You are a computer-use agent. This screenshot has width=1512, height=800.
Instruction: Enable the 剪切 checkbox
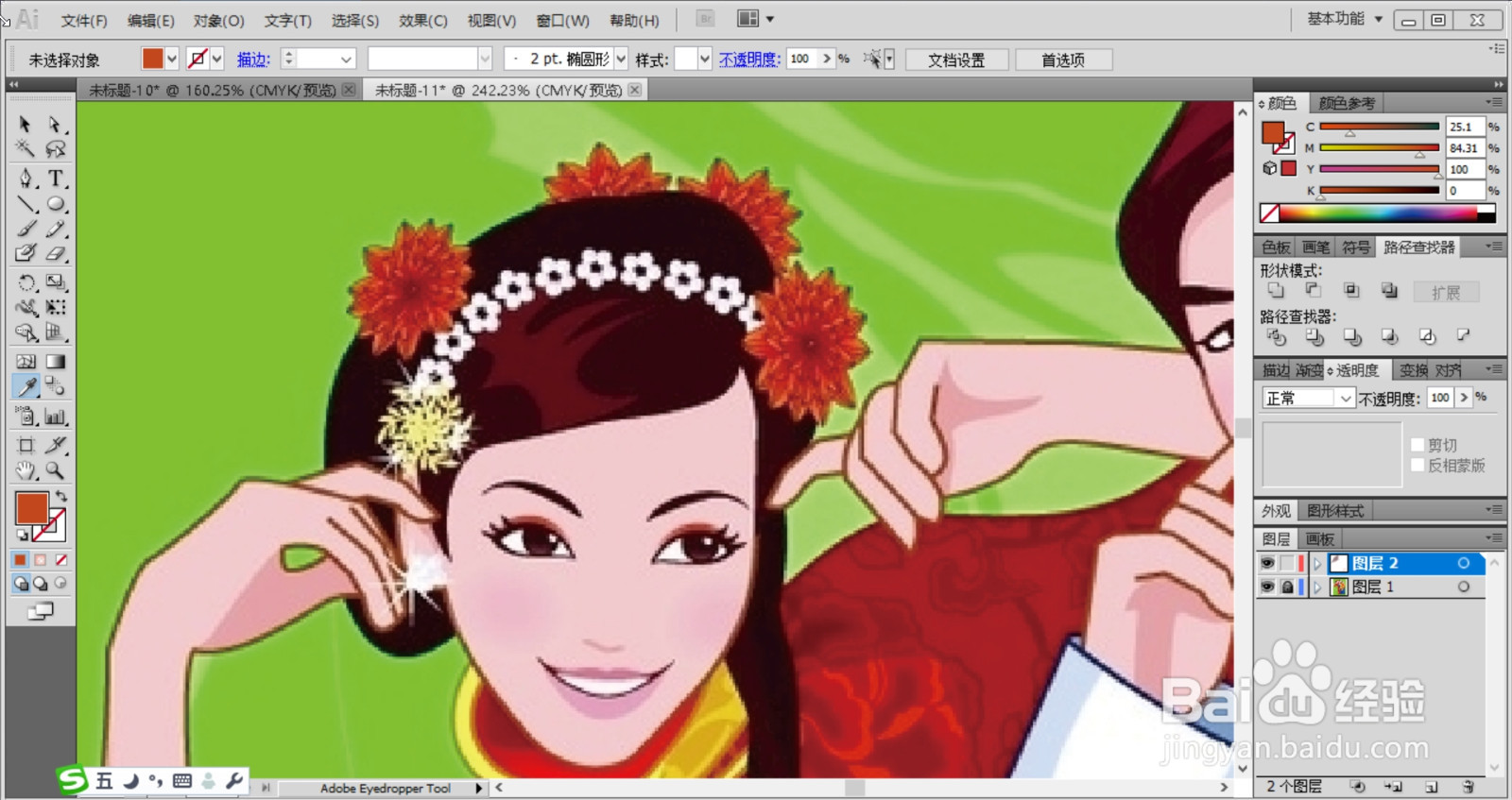[1417, 445]
